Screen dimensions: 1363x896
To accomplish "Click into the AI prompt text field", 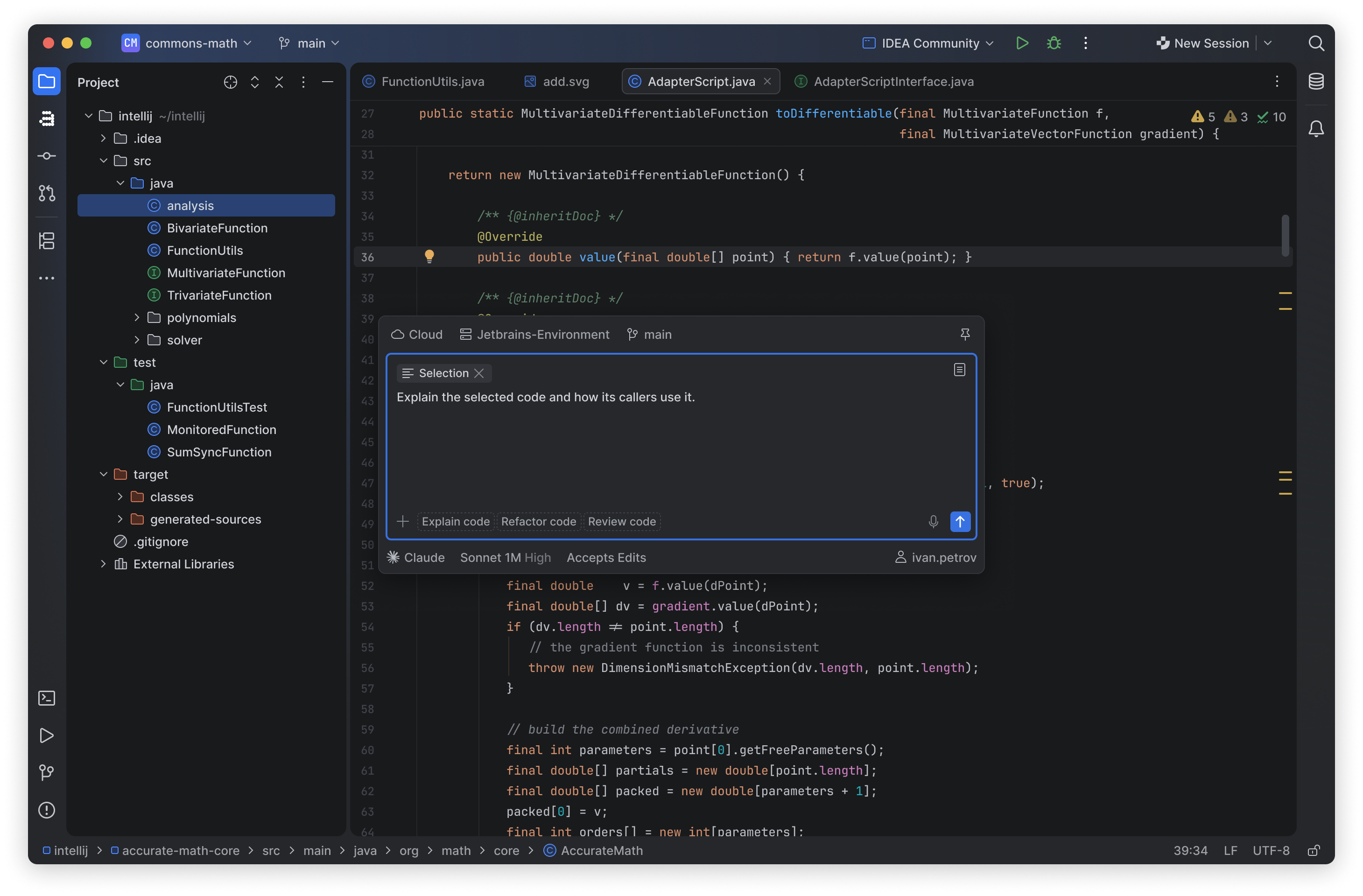I will 681,447.
